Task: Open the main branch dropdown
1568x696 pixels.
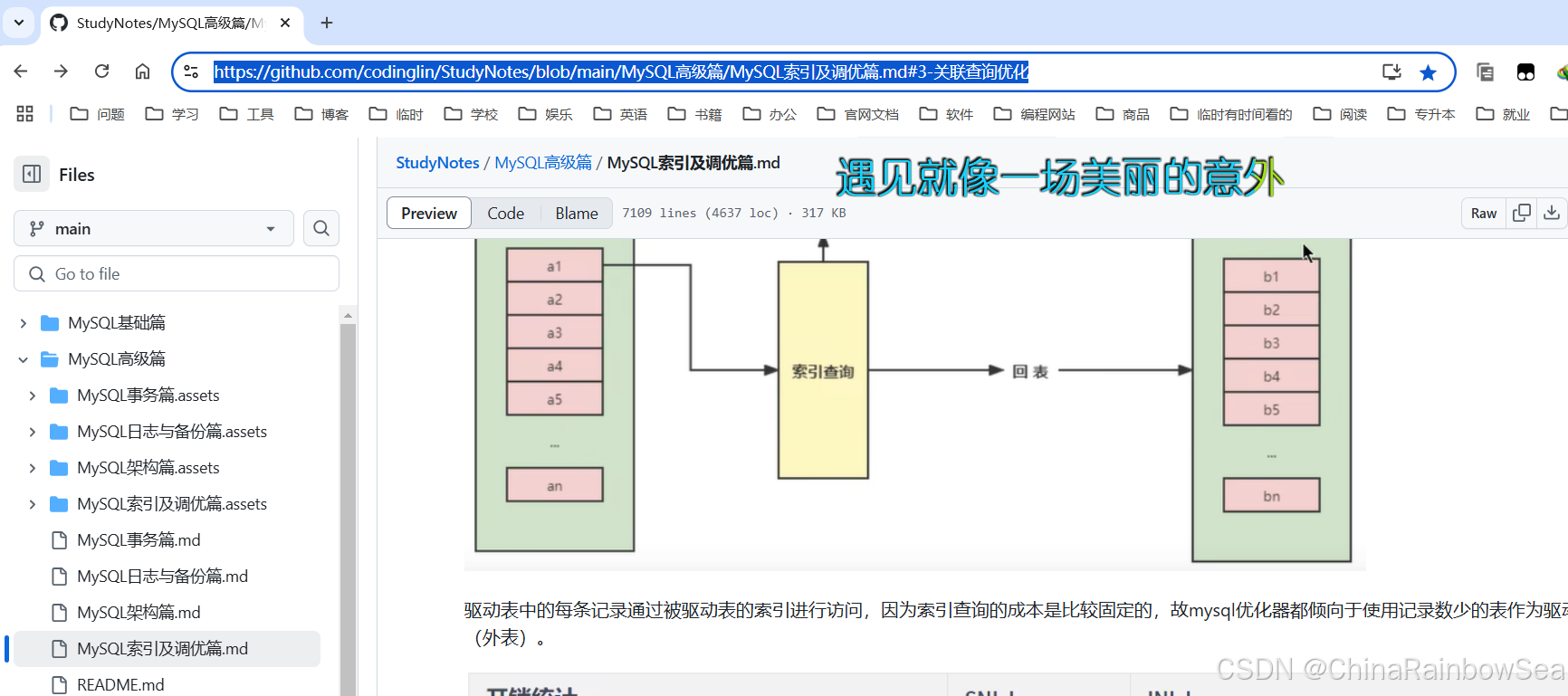Action: pyautogui.click(x=153, y=229)
